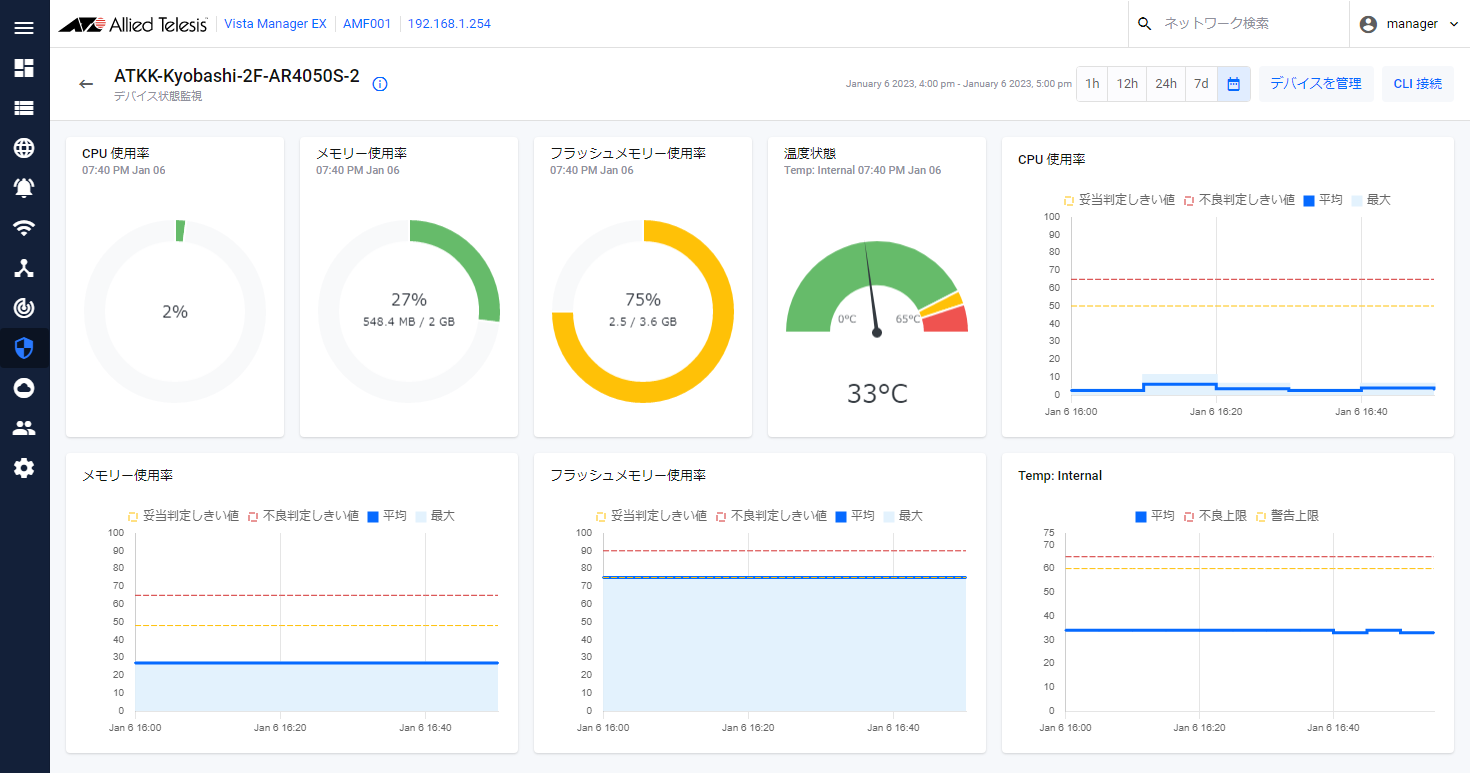
Task: Click the globe network map sidebar icon
Action: pos(24,148)
